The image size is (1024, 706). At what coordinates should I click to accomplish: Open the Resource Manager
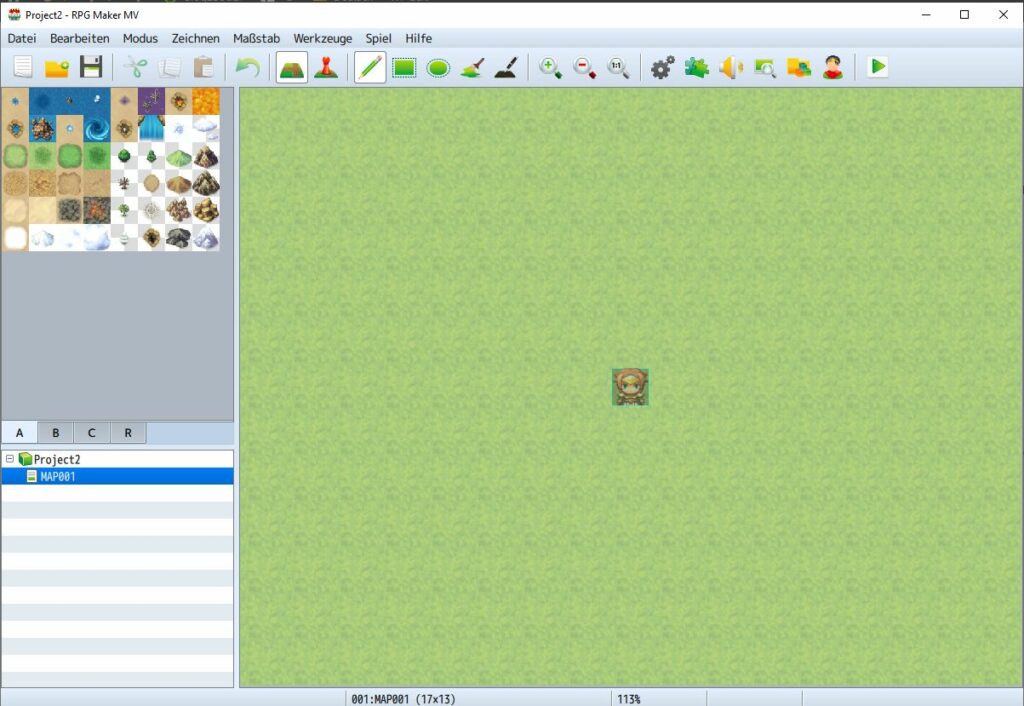pyautogui.click(x=798, y=67)
